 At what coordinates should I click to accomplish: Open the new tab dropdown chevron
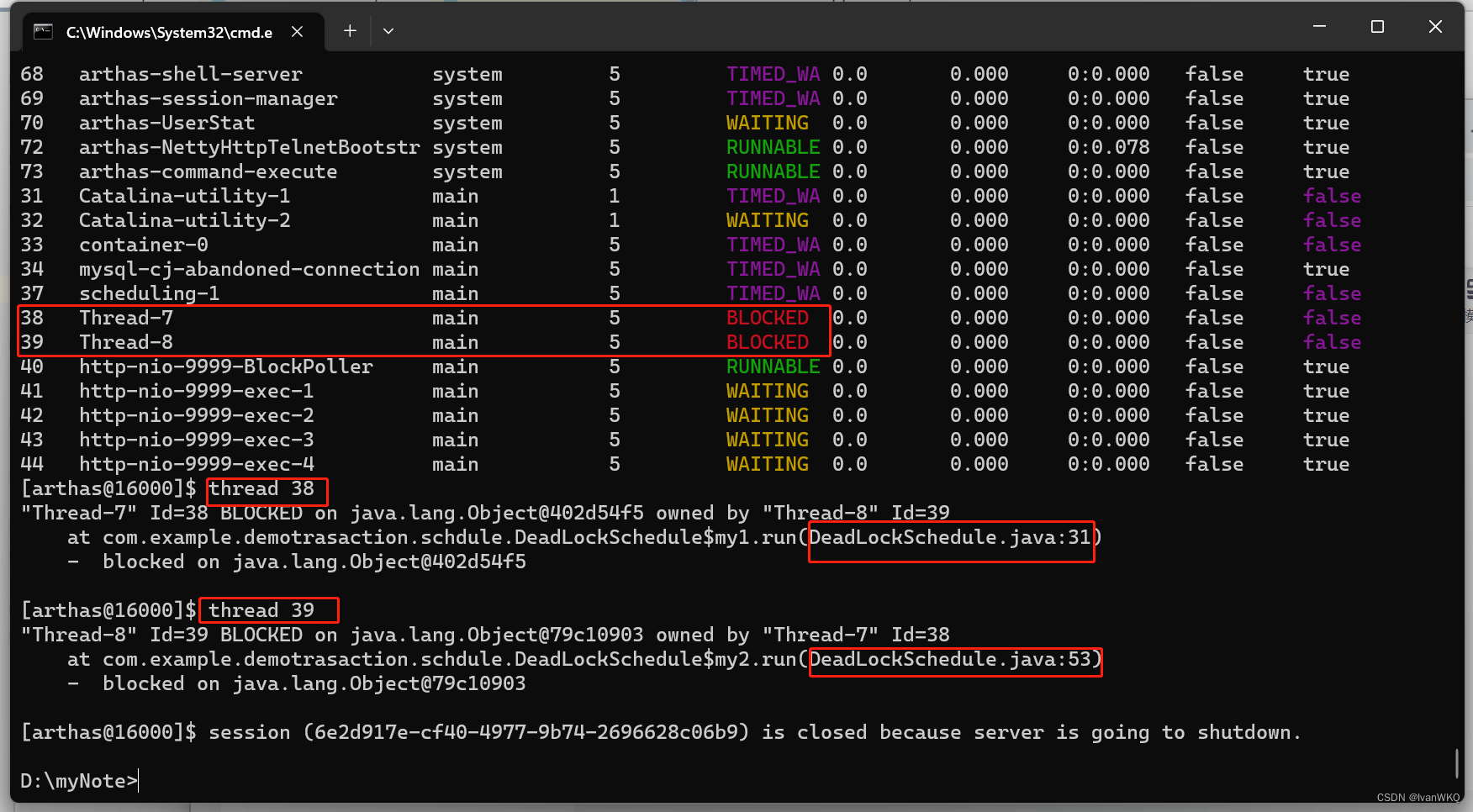click(x=388, y=30)
